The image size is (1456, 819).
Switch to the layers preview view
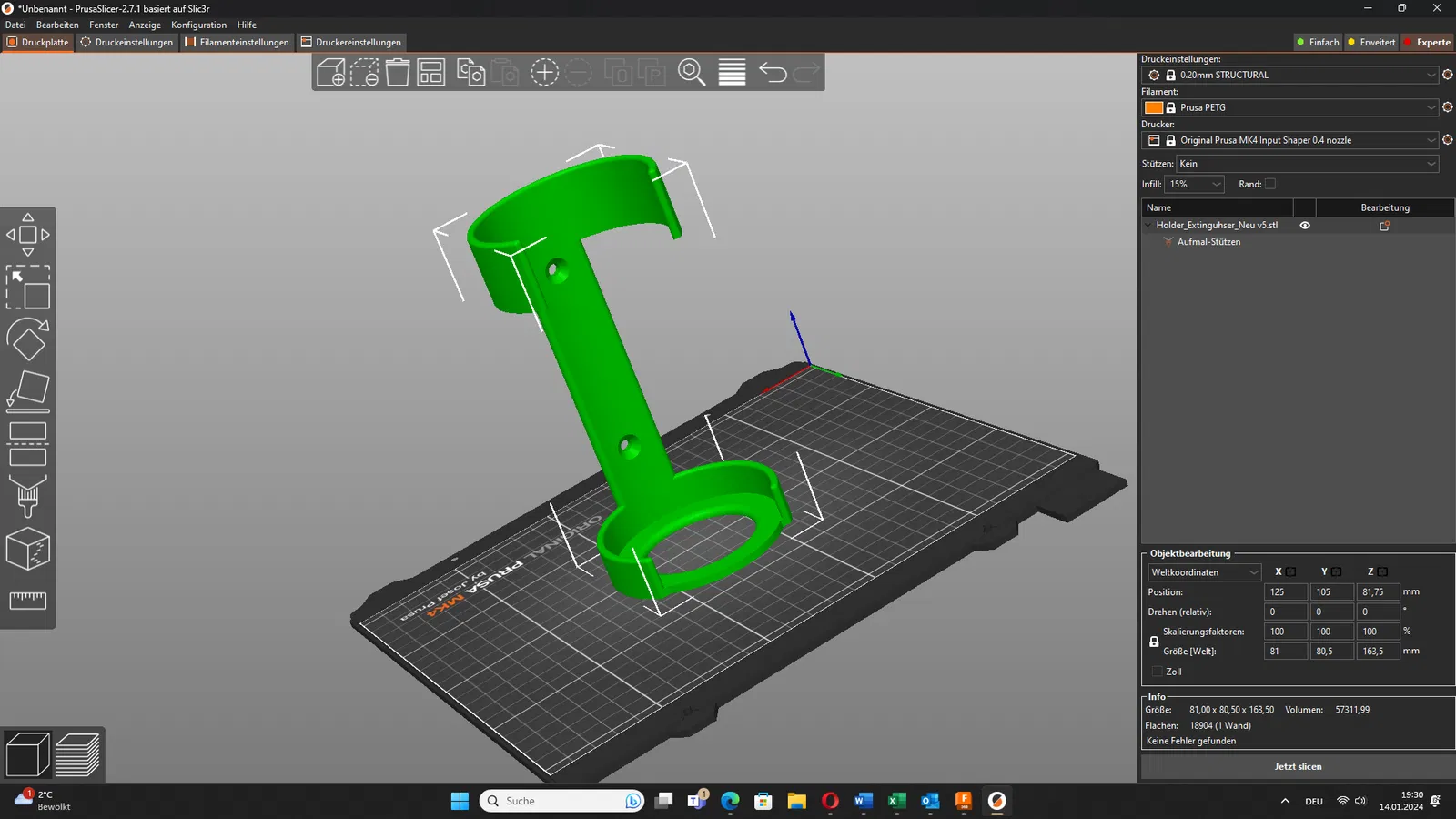[77, 754]
